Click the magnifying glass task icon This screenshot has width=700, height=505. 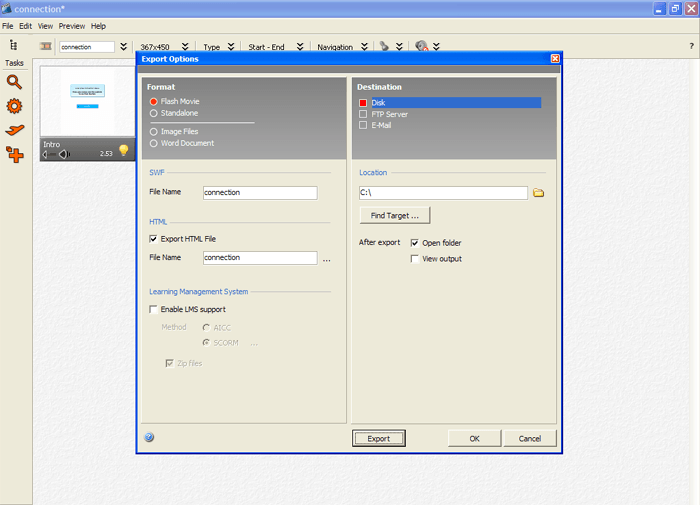coord(14,82)
